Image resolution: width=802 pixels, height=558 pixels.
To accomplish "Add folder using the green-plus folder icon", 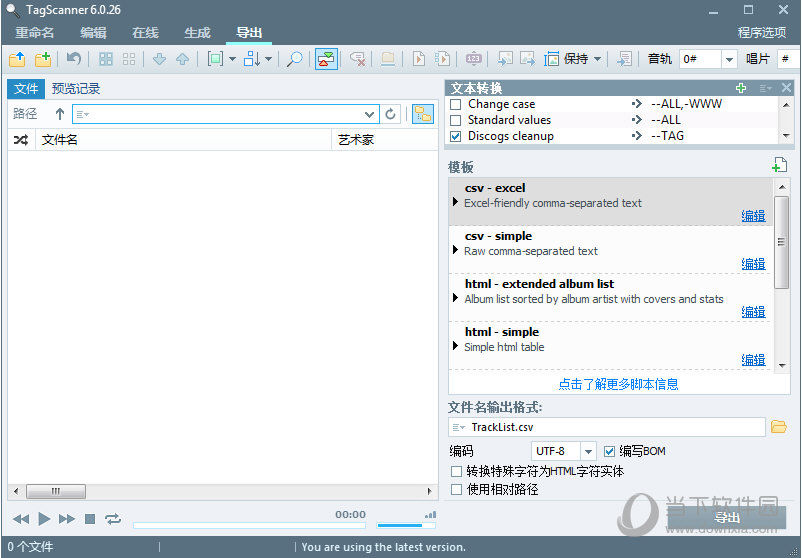I will click(x=43, y=59).
